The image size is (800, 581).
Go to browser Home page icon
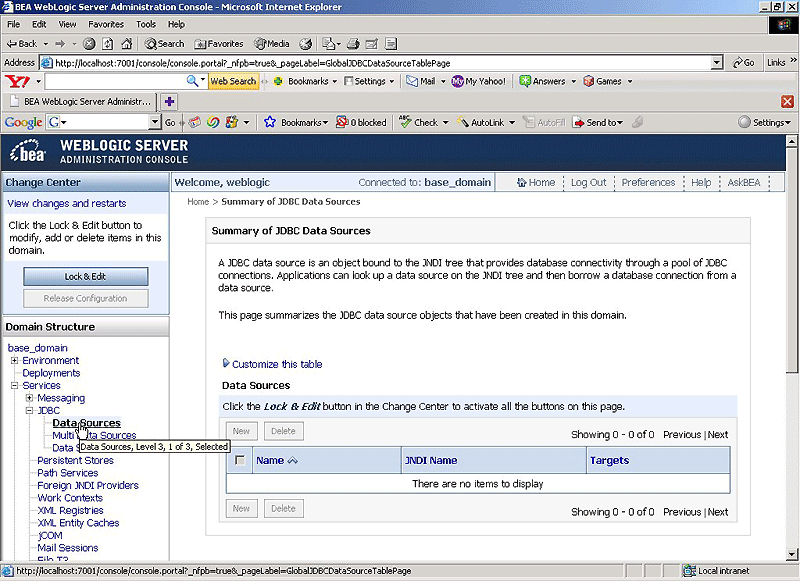[127, 44]
